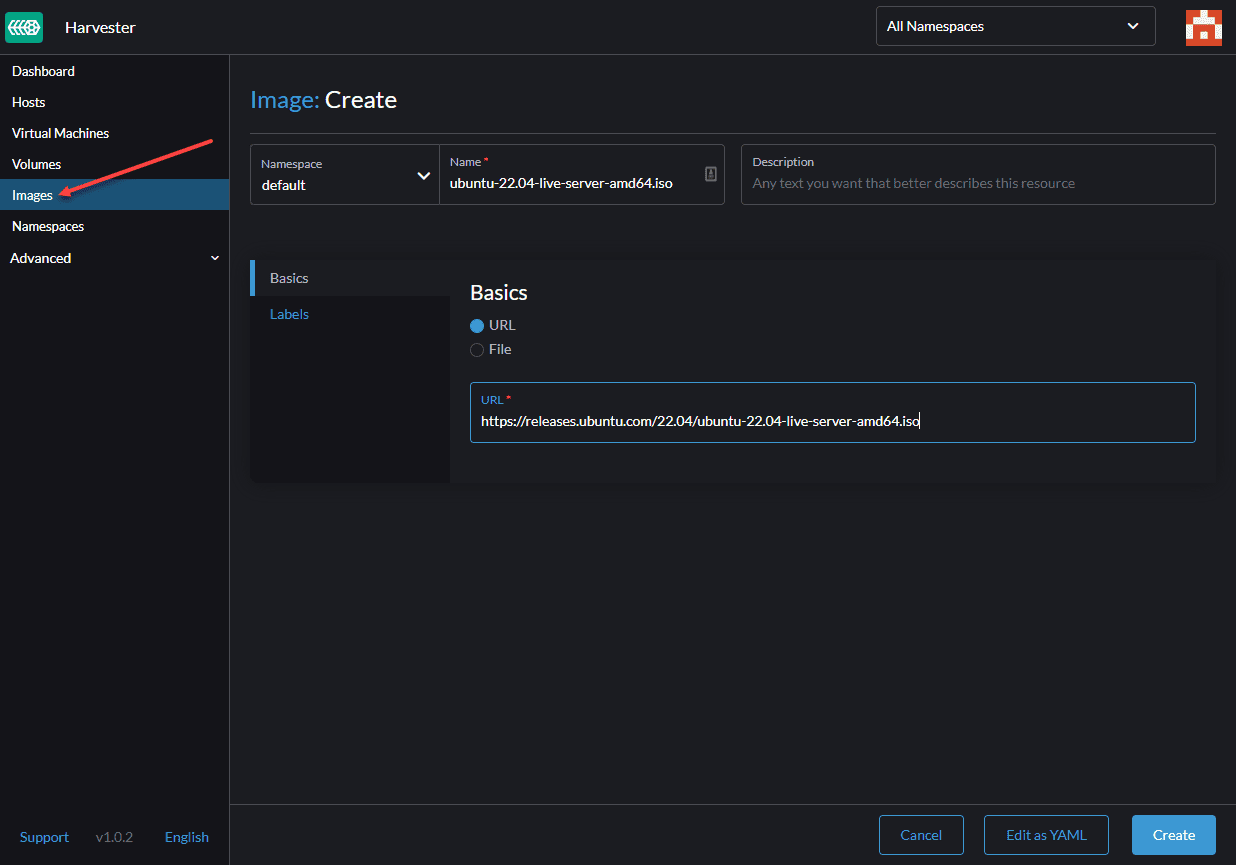The height and width of the screenshot is (865, 1236).
Task: Go to Hosts in the sidebar
Action: pyautogui.click(x=29, y=102)
